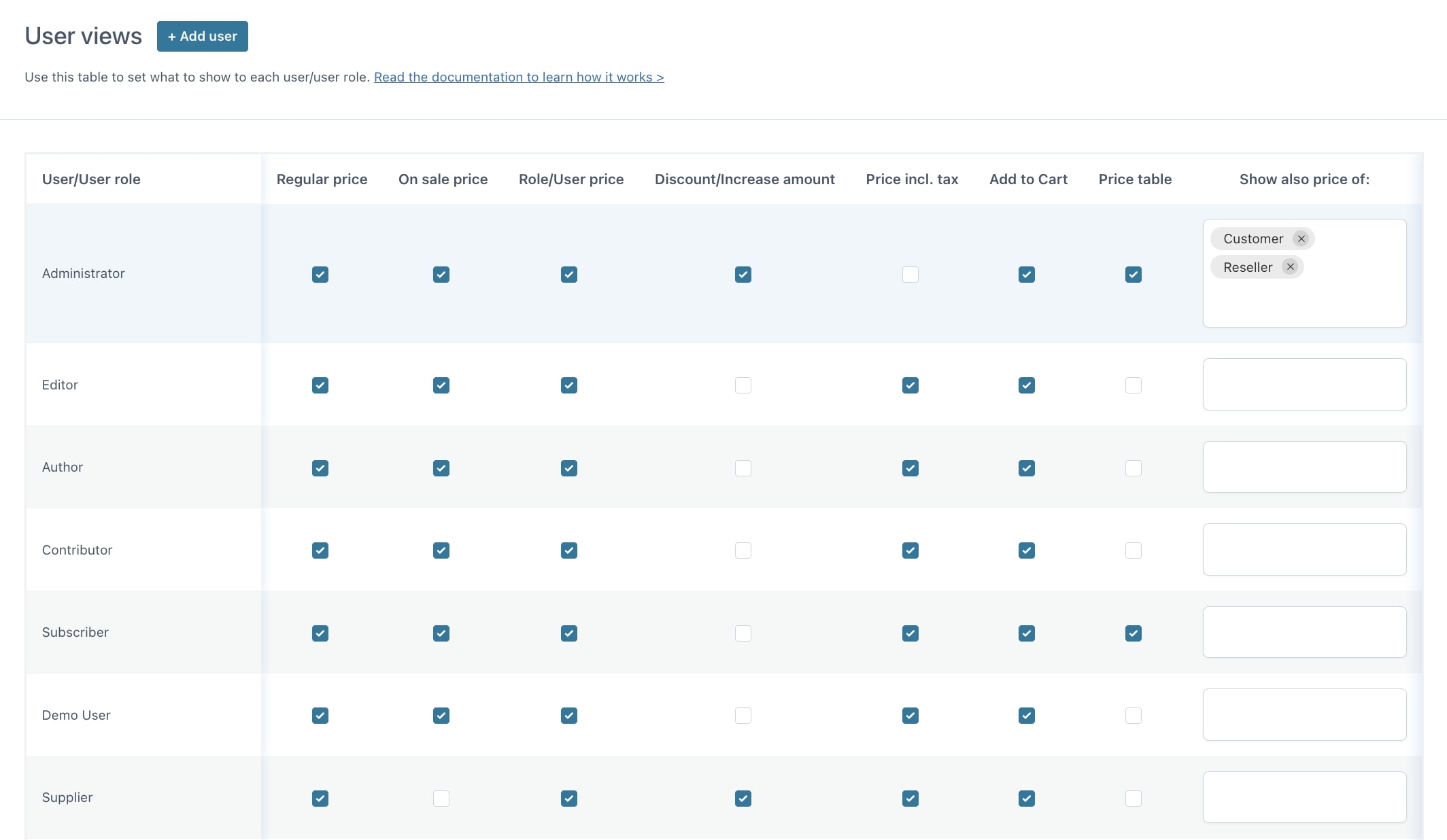Check Price table for Editor

pyautogui.click(x=1134, y=385)
